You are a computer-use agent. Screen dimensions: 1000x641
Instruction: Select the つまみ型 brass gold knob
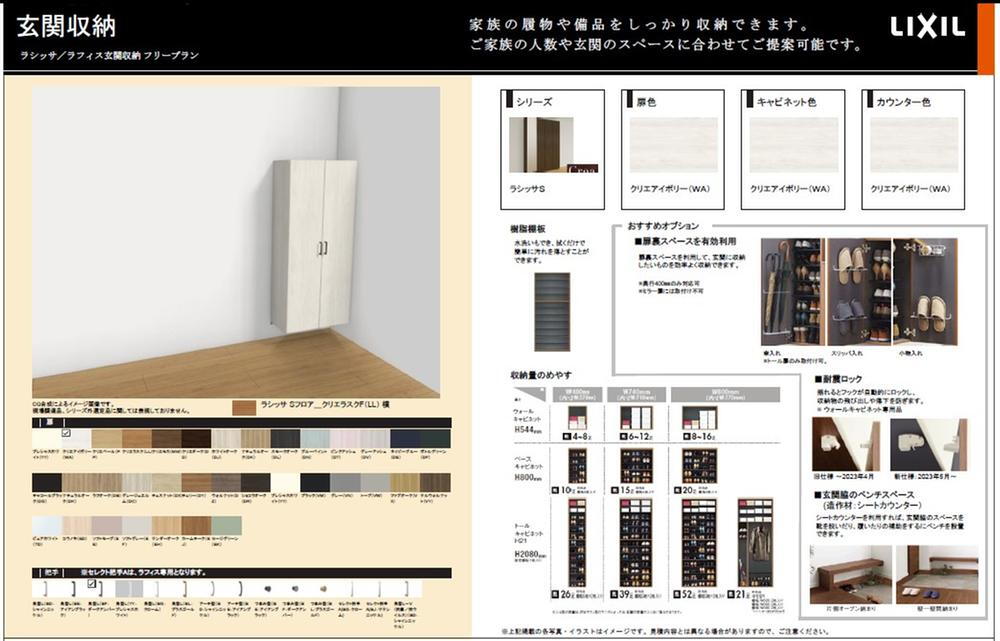pyautogui.click(x=323, y=588)
